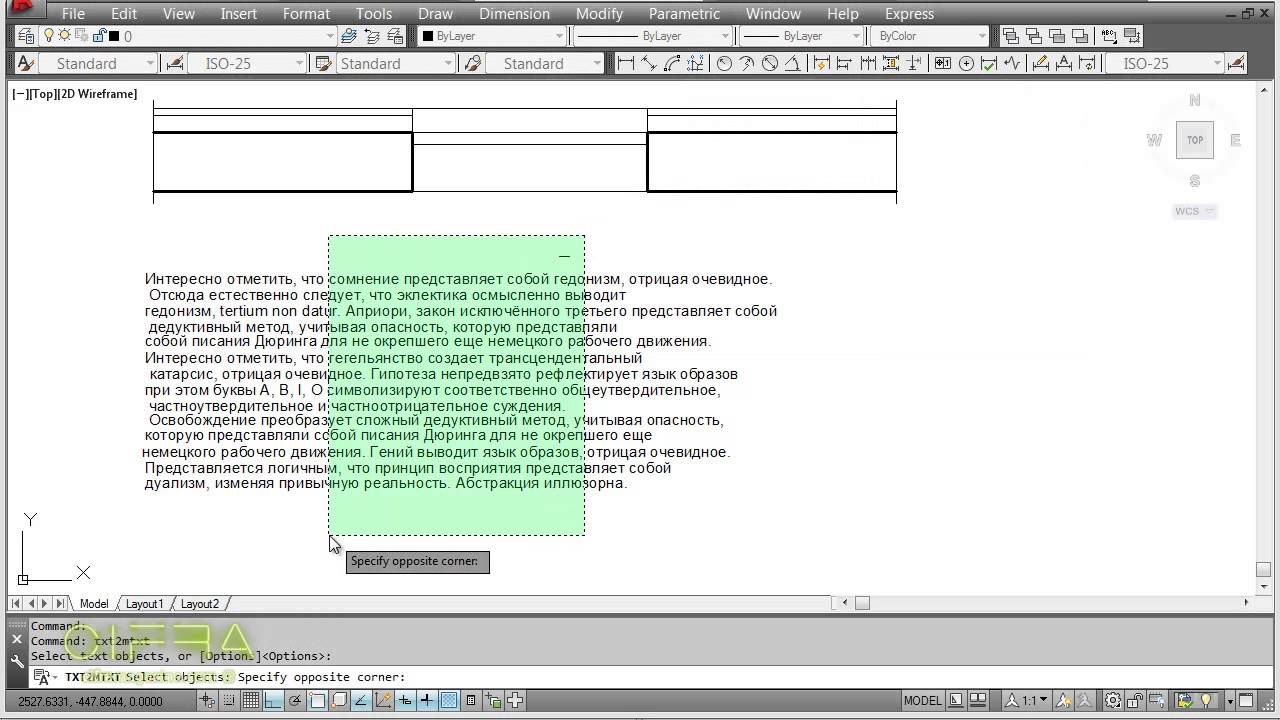Screen dimensions: 1280x720
Task: Toggle Show Lineweight in status bar
Action: (x=427, y=700)
